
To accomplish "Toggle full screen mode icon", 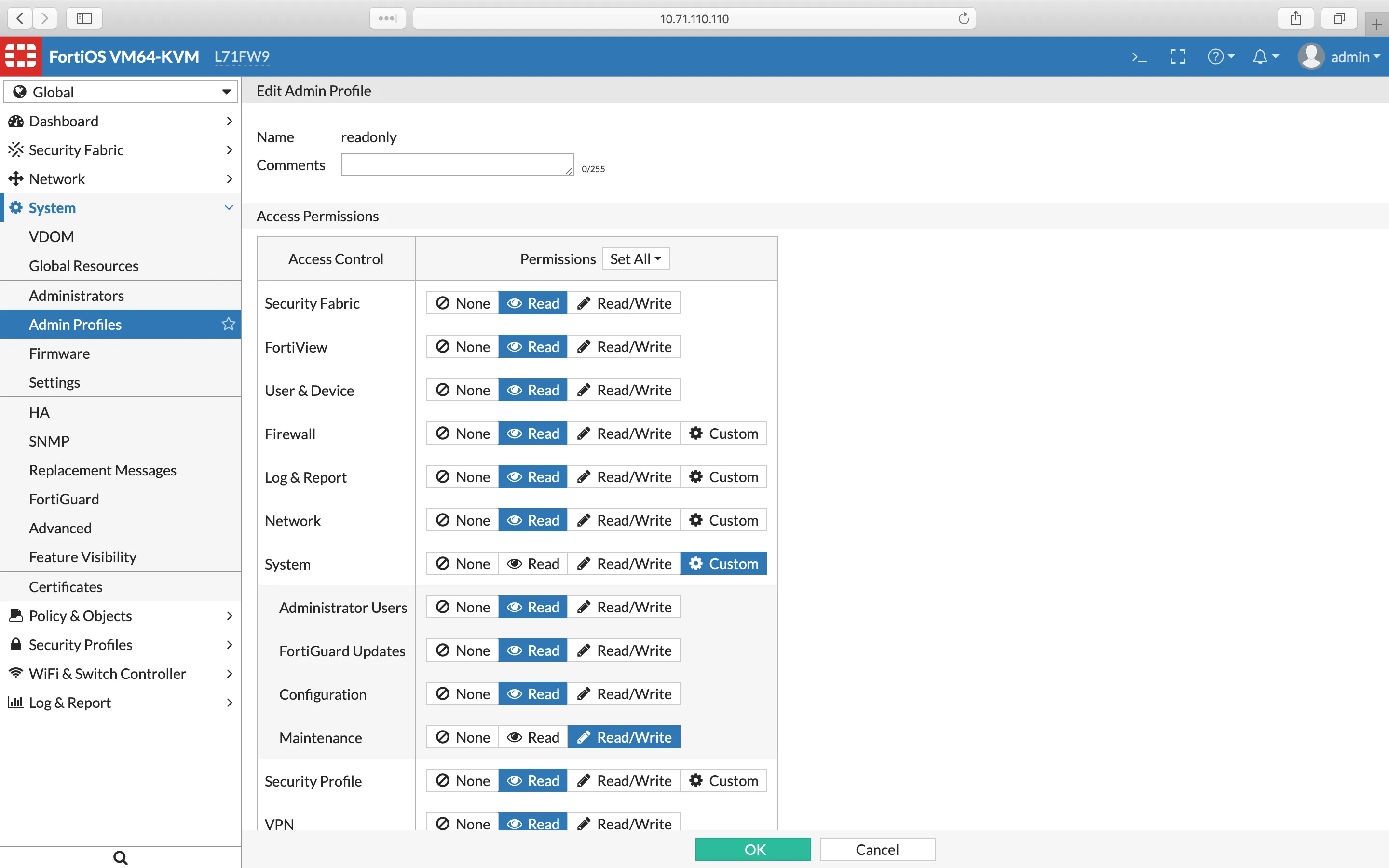I will tap(1177, 57).
